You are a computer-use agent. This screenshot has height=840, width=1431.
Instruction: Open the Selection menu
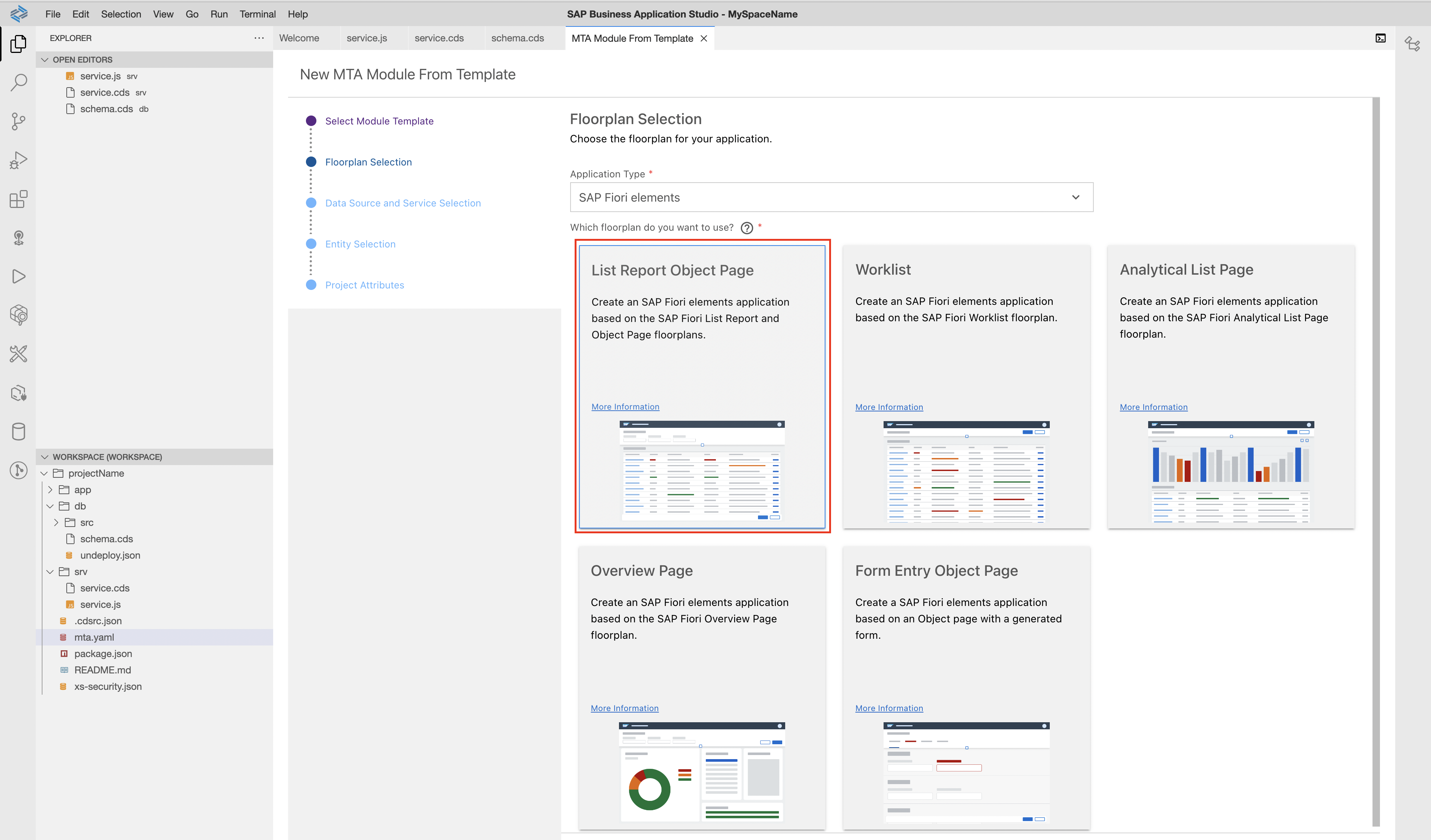[x=121, y=14]
